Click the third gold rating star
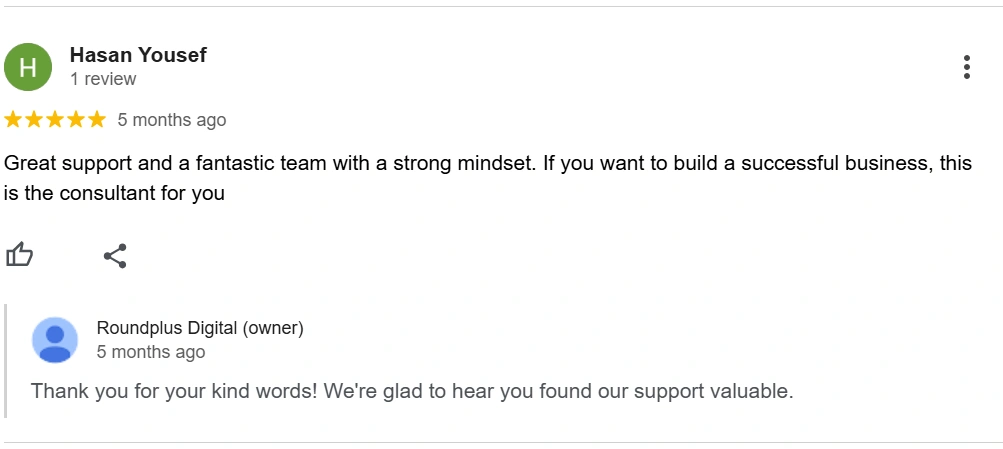Screen dimensions: 1003x449 pyautogui.click(x=55, y=120)
